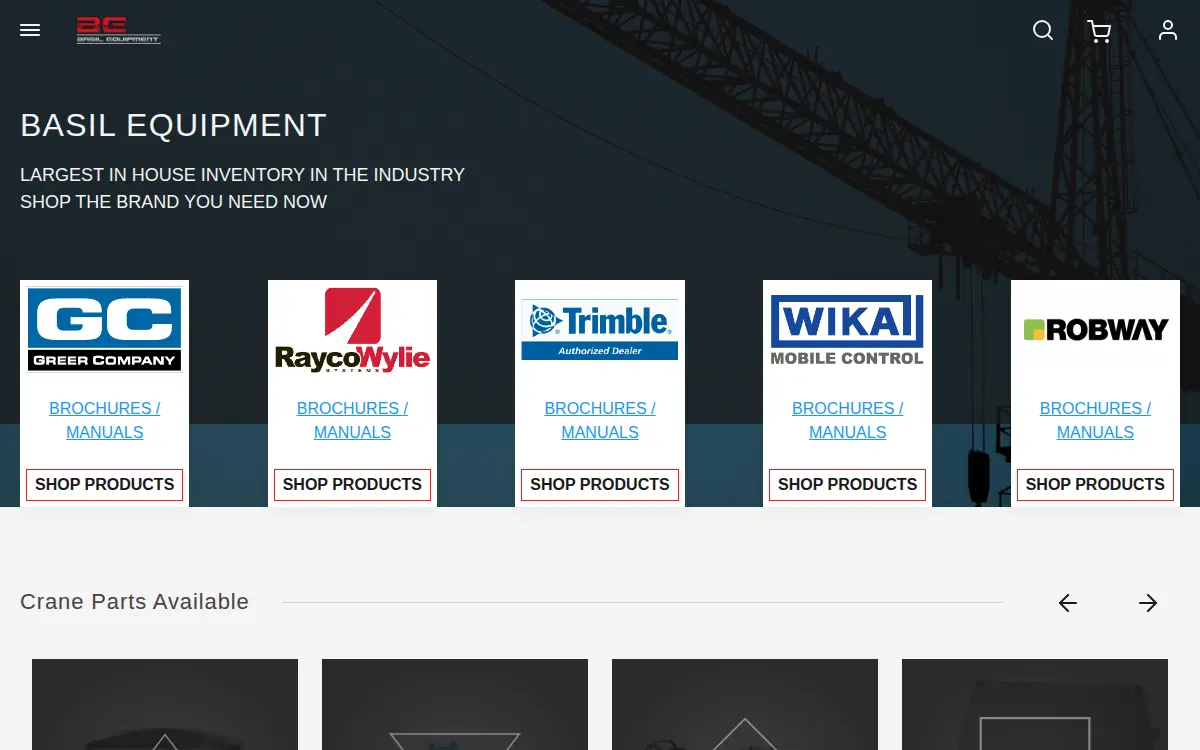Screen dimensions: 1200x750
Task: Click the WIKA Mobile Control logo
Action: tap(847, 329)
